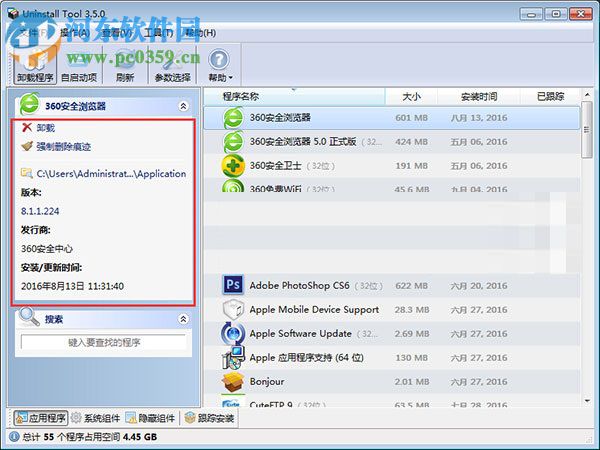The image size is (600, 450).
Task: Click the 360安全卫士 program name
Action: click(x=276, y=166)
